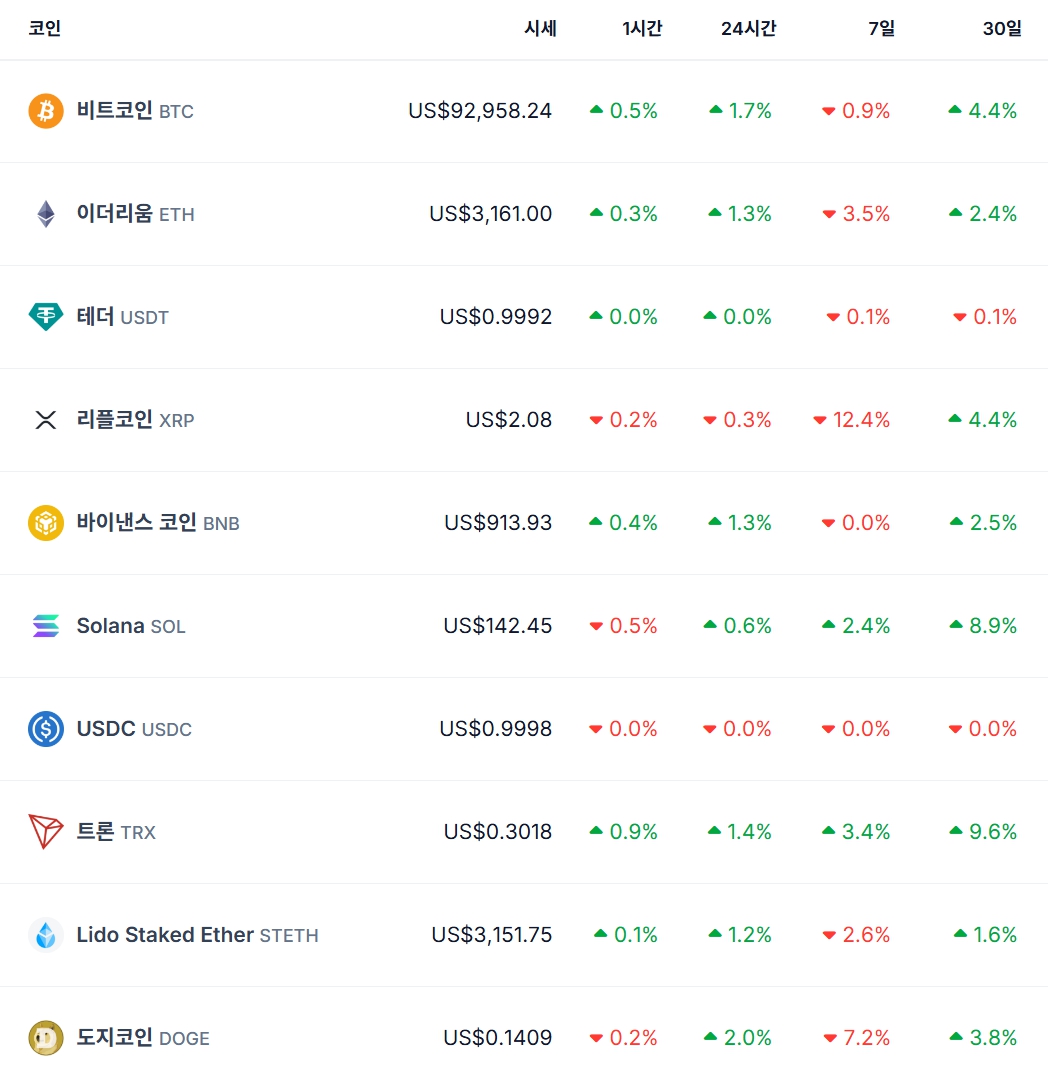This screenshot has width=1048, height=1082.
Task: Click the 코인 column header
Action: (x=45, y=29)
